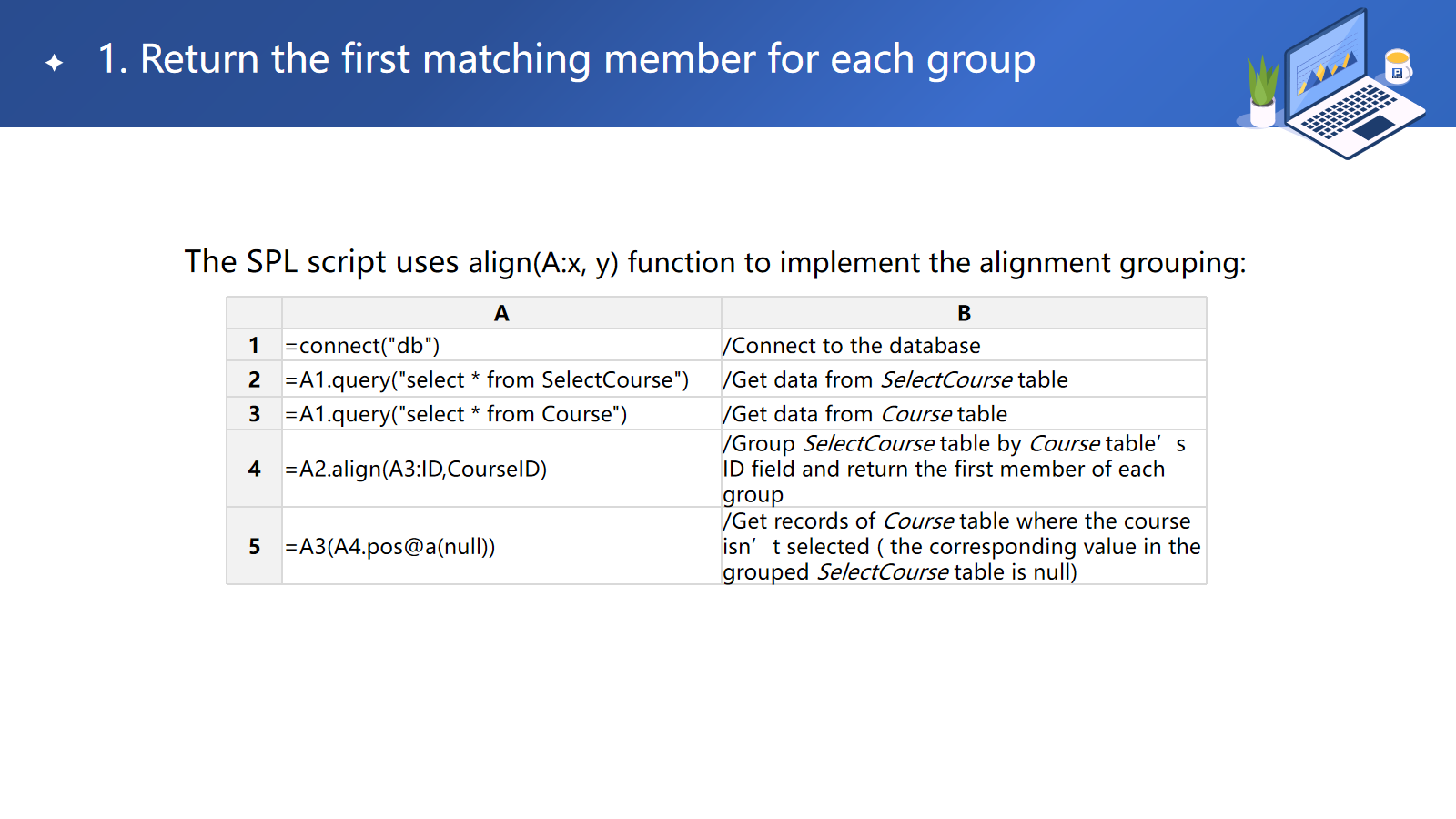
Task: Select row number 1
Action: tap(254, 346)
